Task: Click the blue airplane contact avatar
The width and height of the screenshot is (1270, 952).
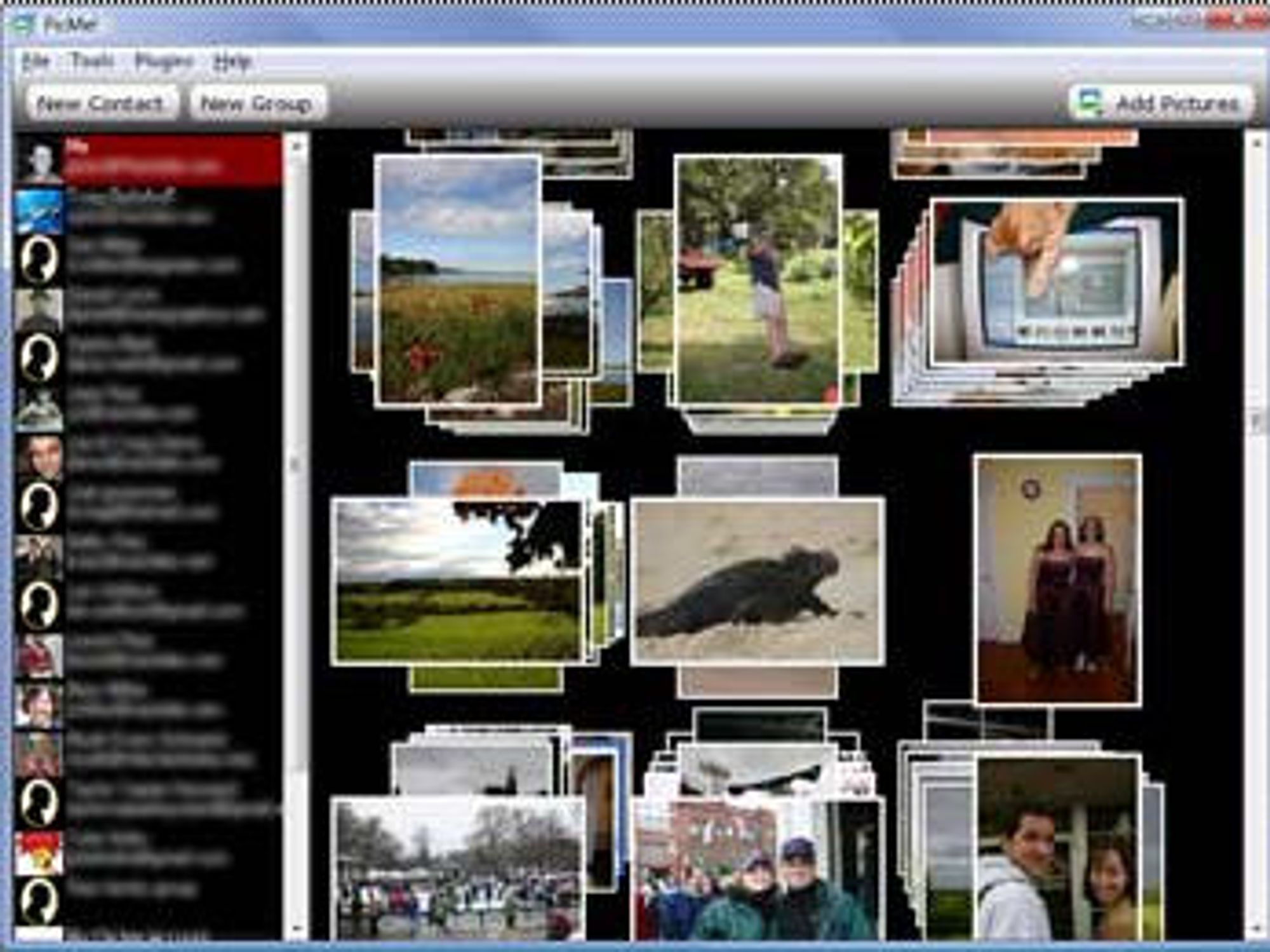Action: pyautogui.click(x=39, y=210)
